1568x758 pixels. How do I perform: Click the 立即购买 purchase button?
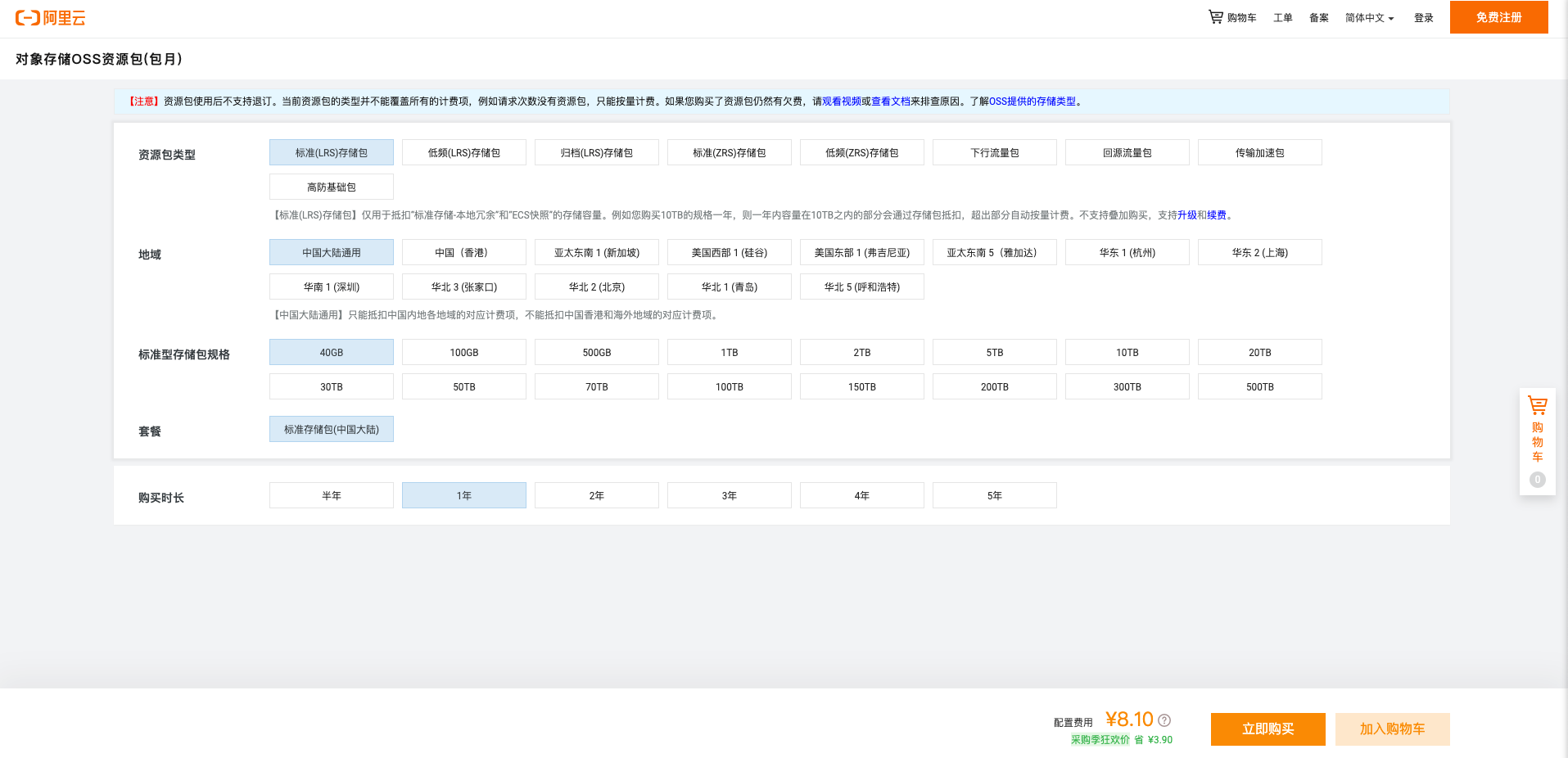[x=1268, y=729]
